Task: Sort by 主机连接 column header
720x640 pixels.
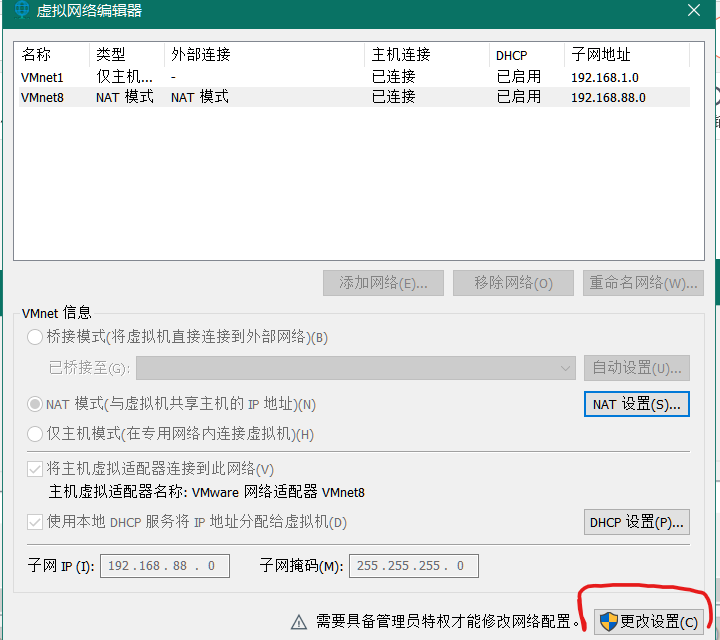Action: click(x=427, y=55)
